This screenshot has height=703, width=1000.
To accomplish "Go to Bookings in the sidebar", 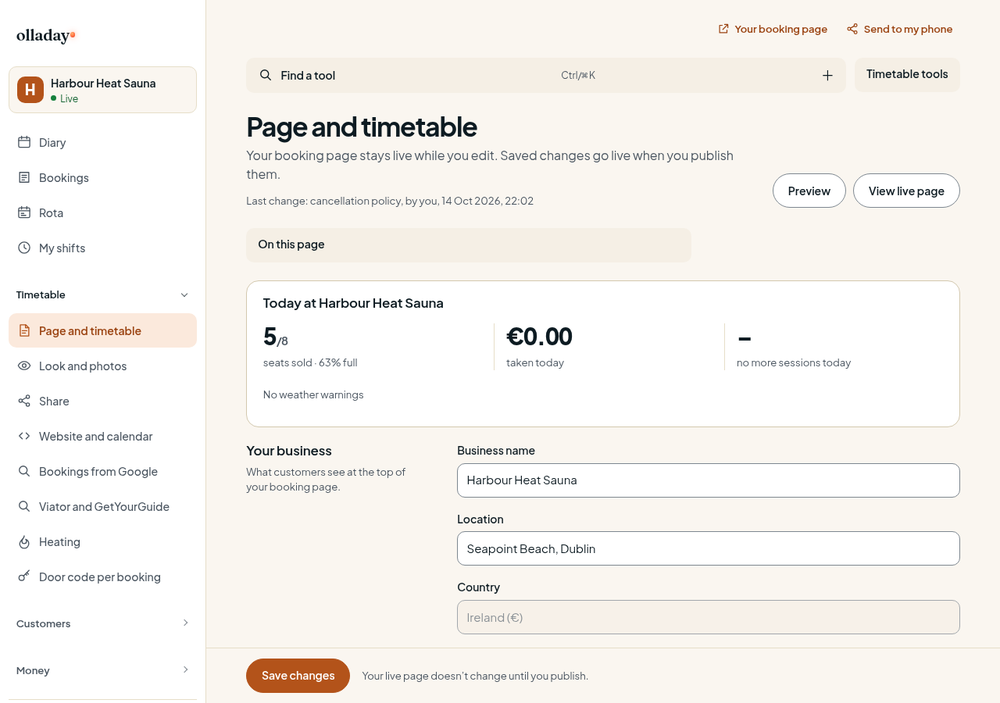I will click(103, 177).
